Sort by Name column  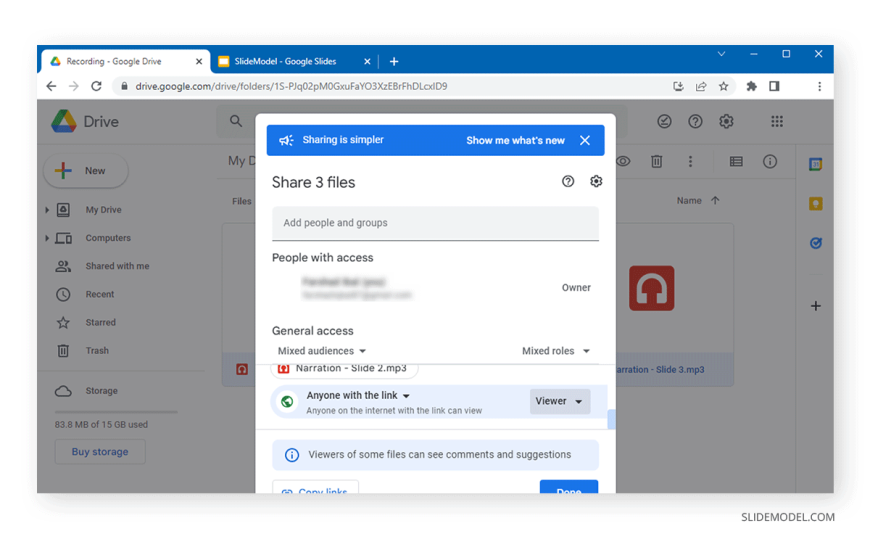tap(689, 200)
